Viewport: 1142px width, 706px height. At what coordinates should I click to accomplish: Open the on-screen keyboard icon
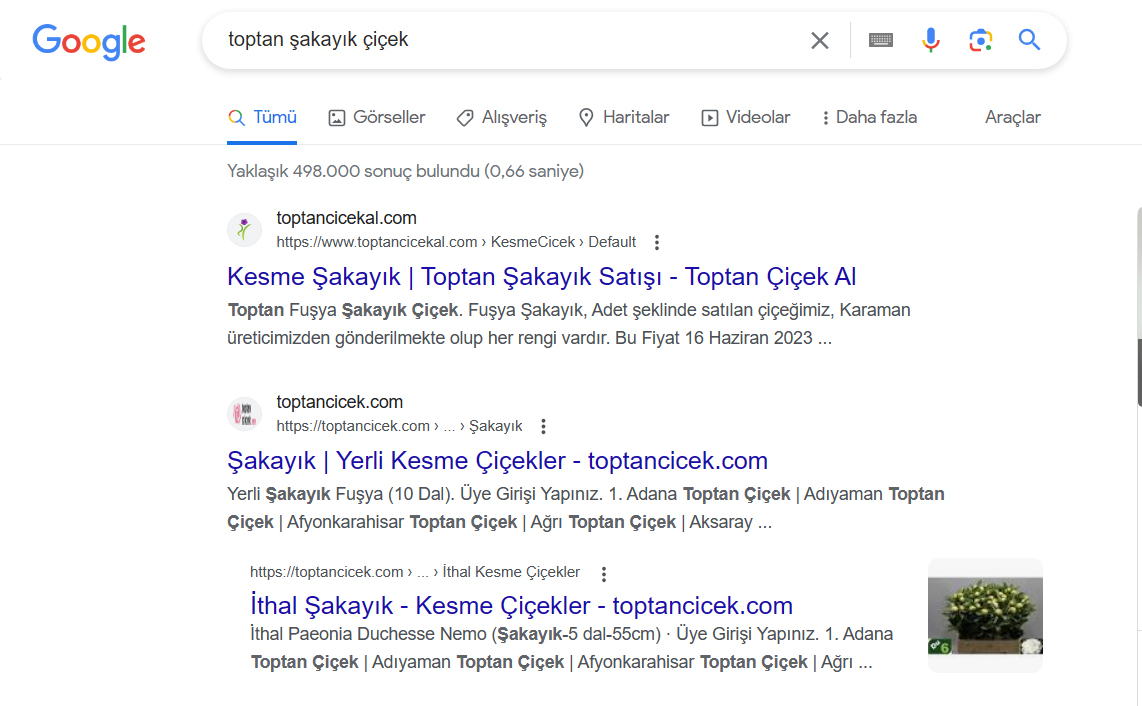pyautogui.click(x=881, y=40)
